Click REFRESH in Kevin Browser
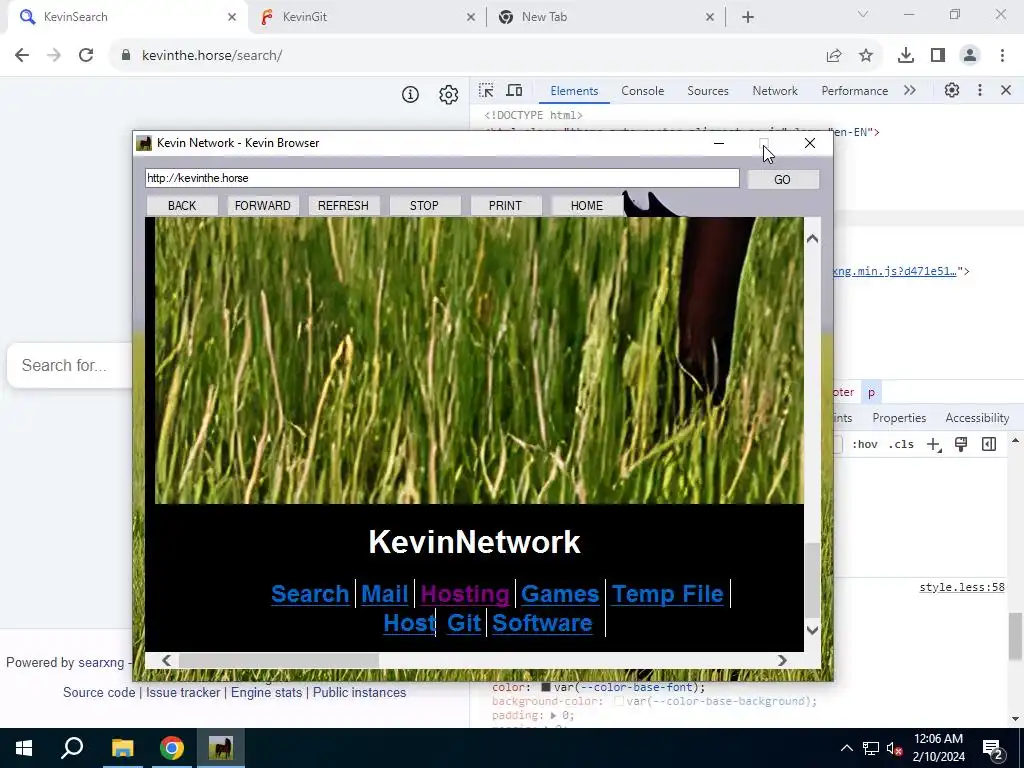 tap(344, 206)
